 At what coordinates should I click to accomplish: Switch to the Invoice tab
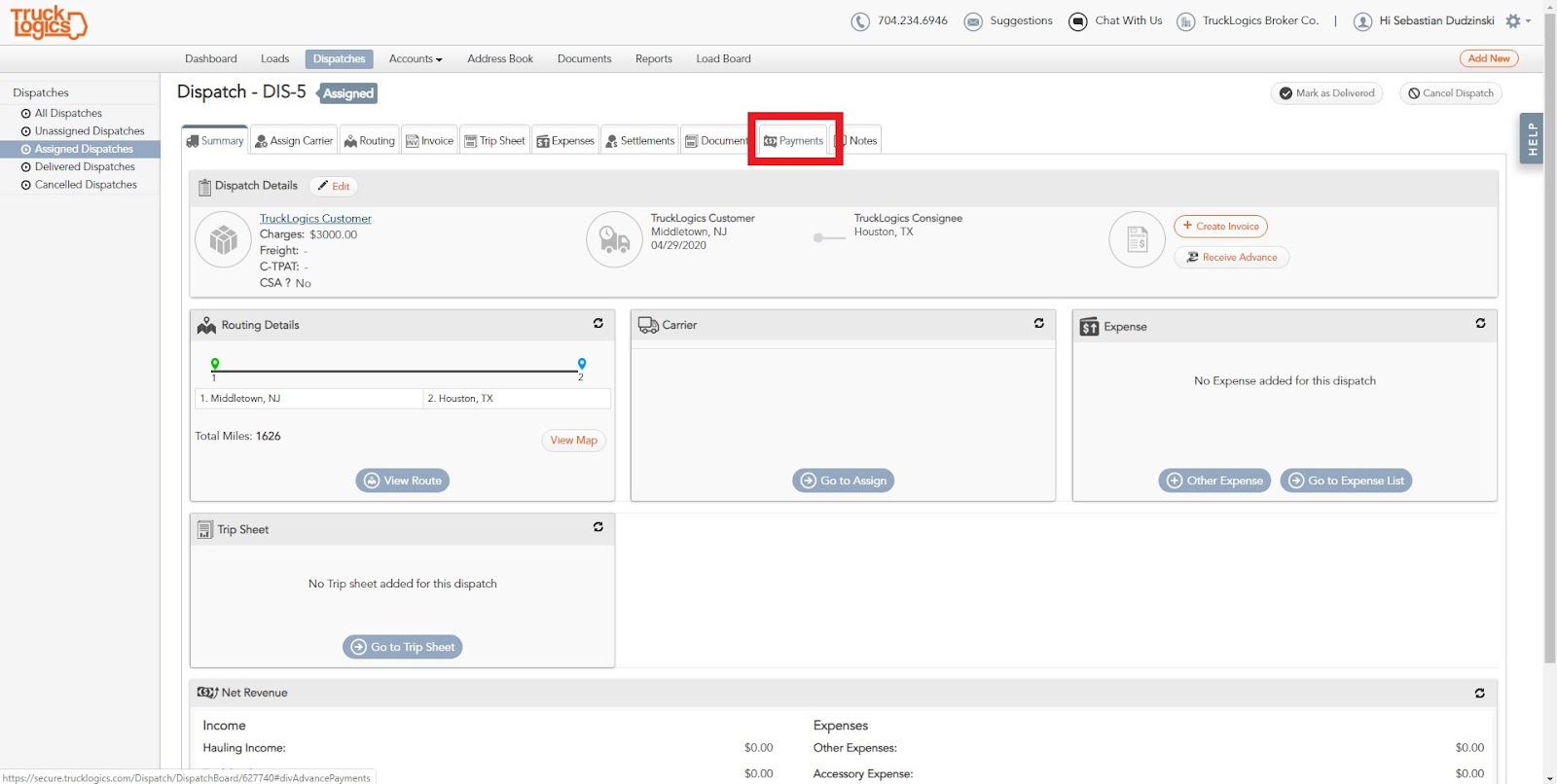click(x=430, y=141)
